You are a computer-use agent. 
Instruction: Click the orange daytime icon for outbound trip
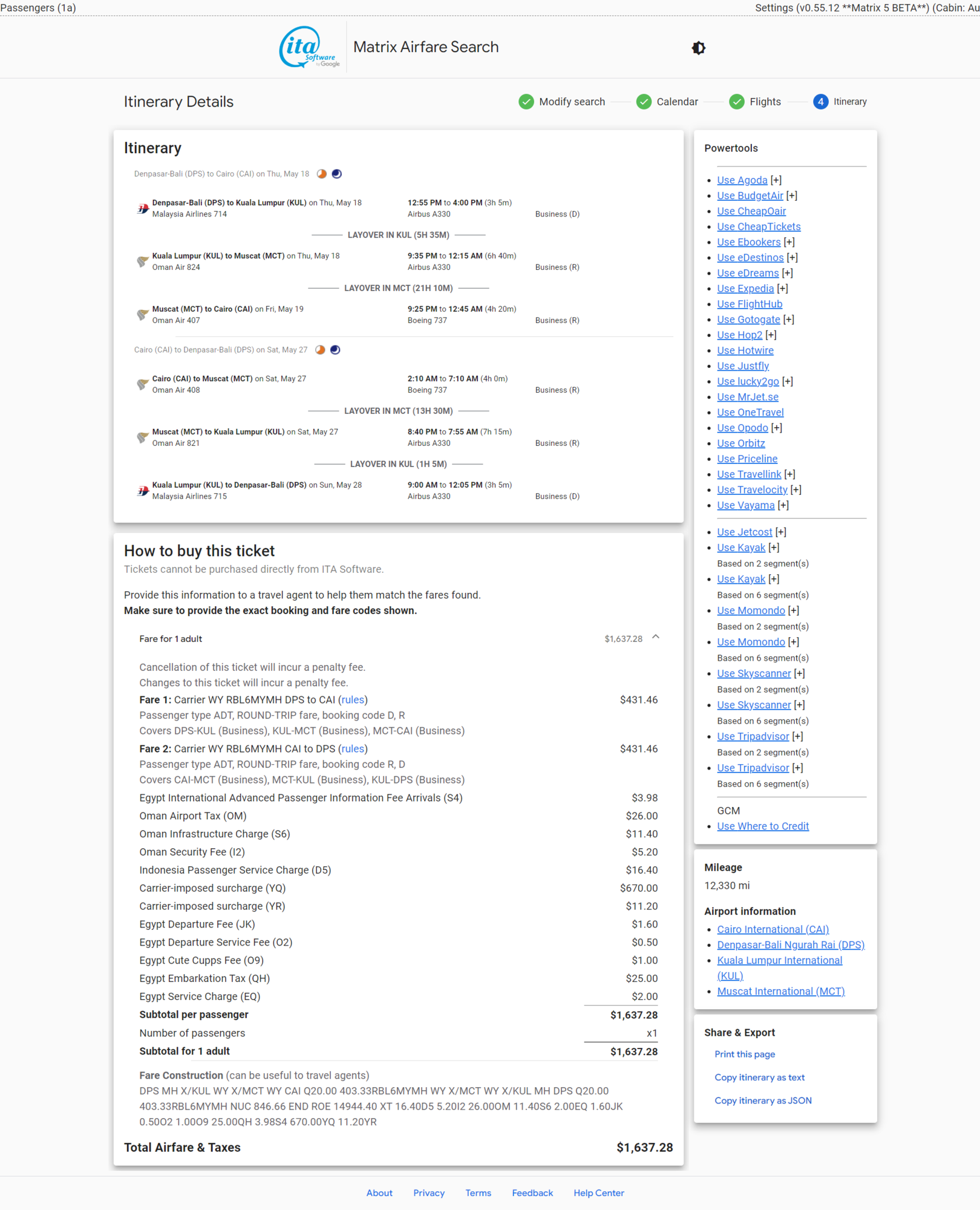[x=322, y=174]
